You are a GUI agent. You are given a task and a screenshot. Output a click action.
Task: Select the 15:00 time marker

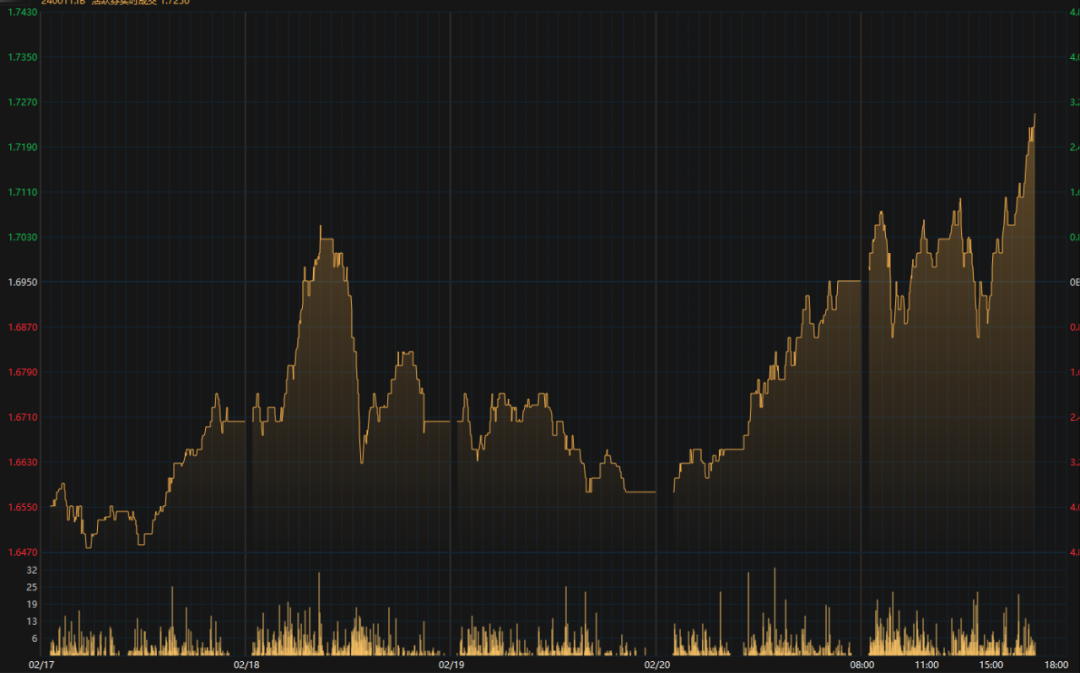(x=991, y=665)
